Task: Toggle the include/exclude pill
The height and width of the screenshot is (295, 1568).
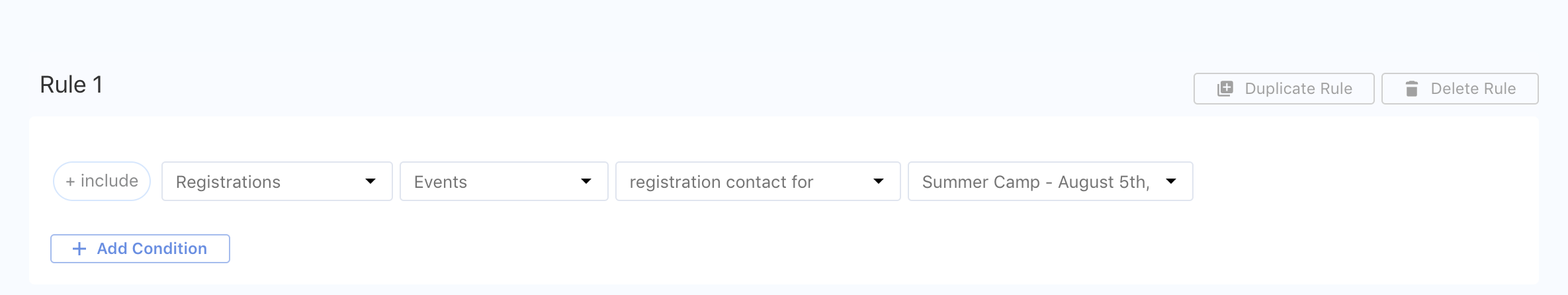Action: tap(102, 181)
